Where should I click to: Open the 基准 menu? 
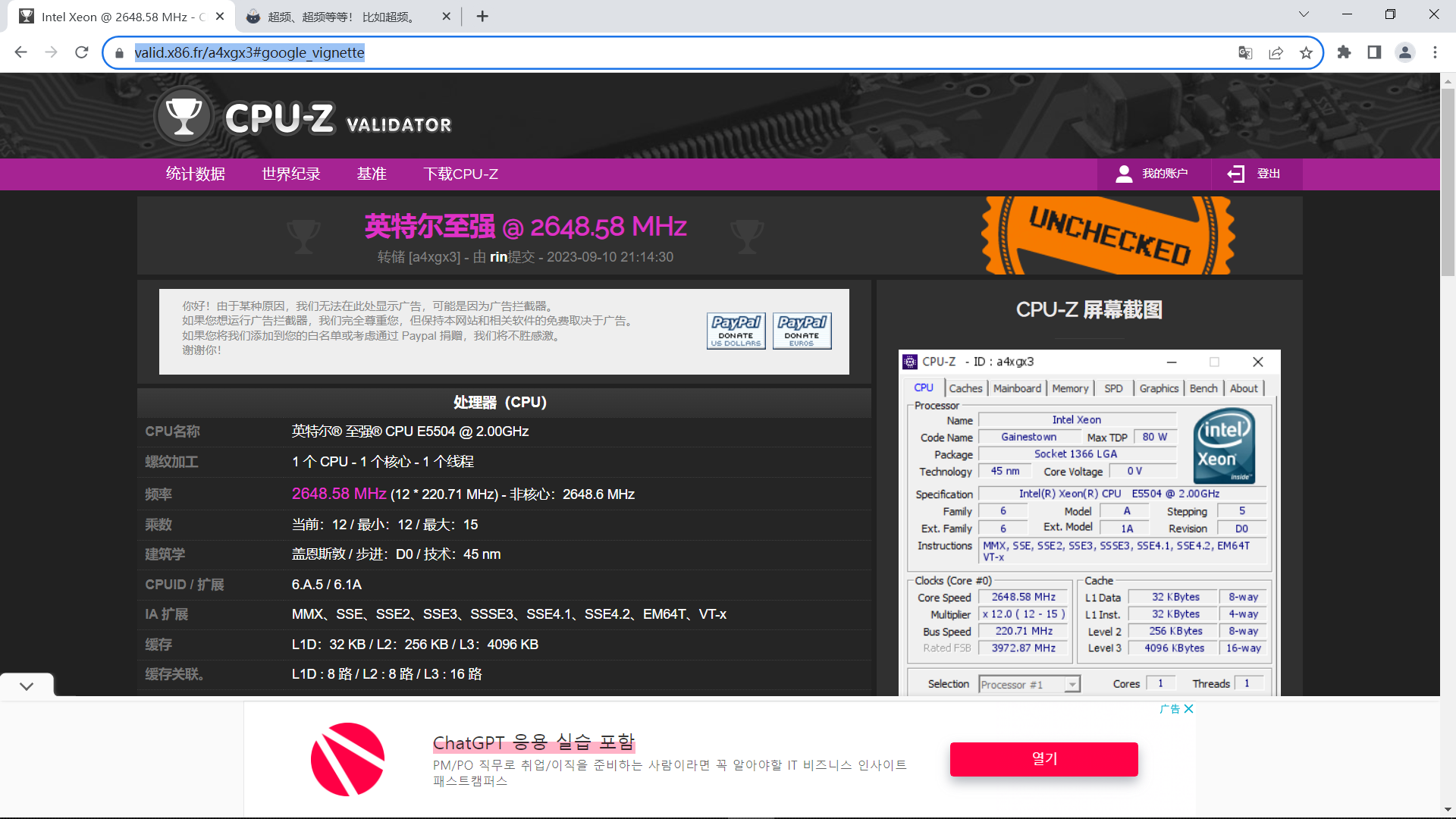tap(372, 174)
